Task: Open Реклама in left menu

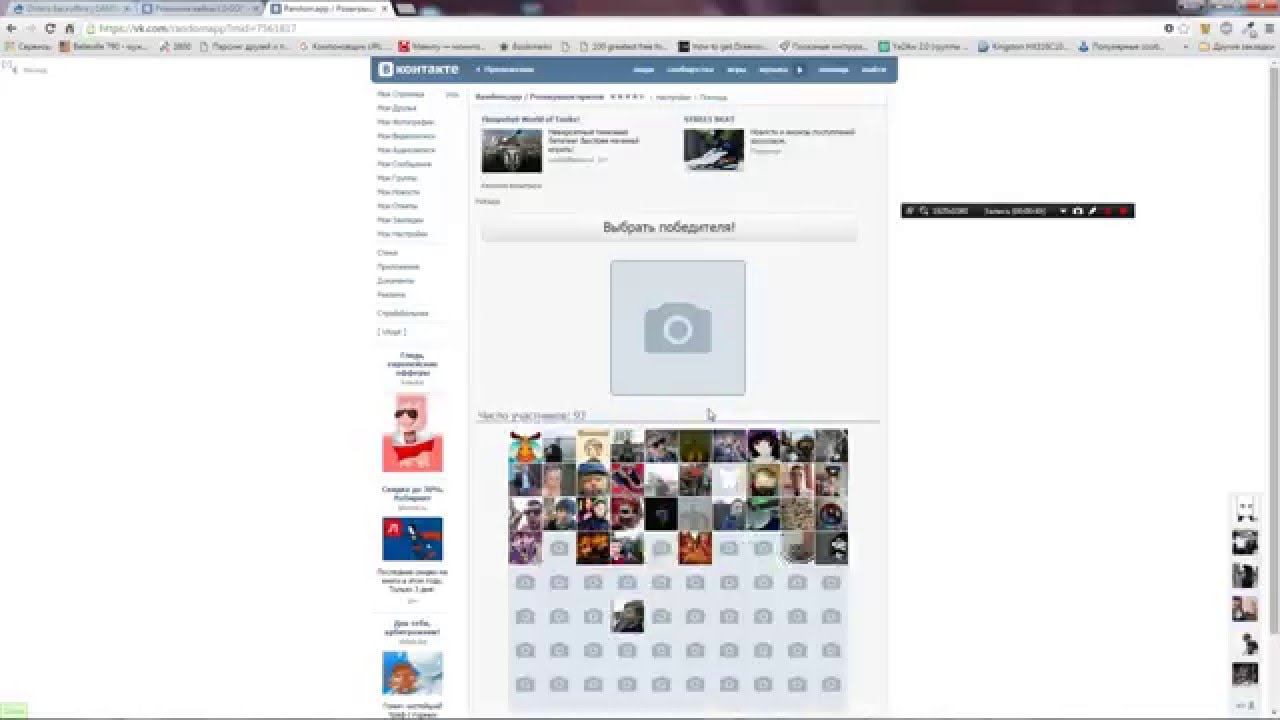Action: coord(391,295)
